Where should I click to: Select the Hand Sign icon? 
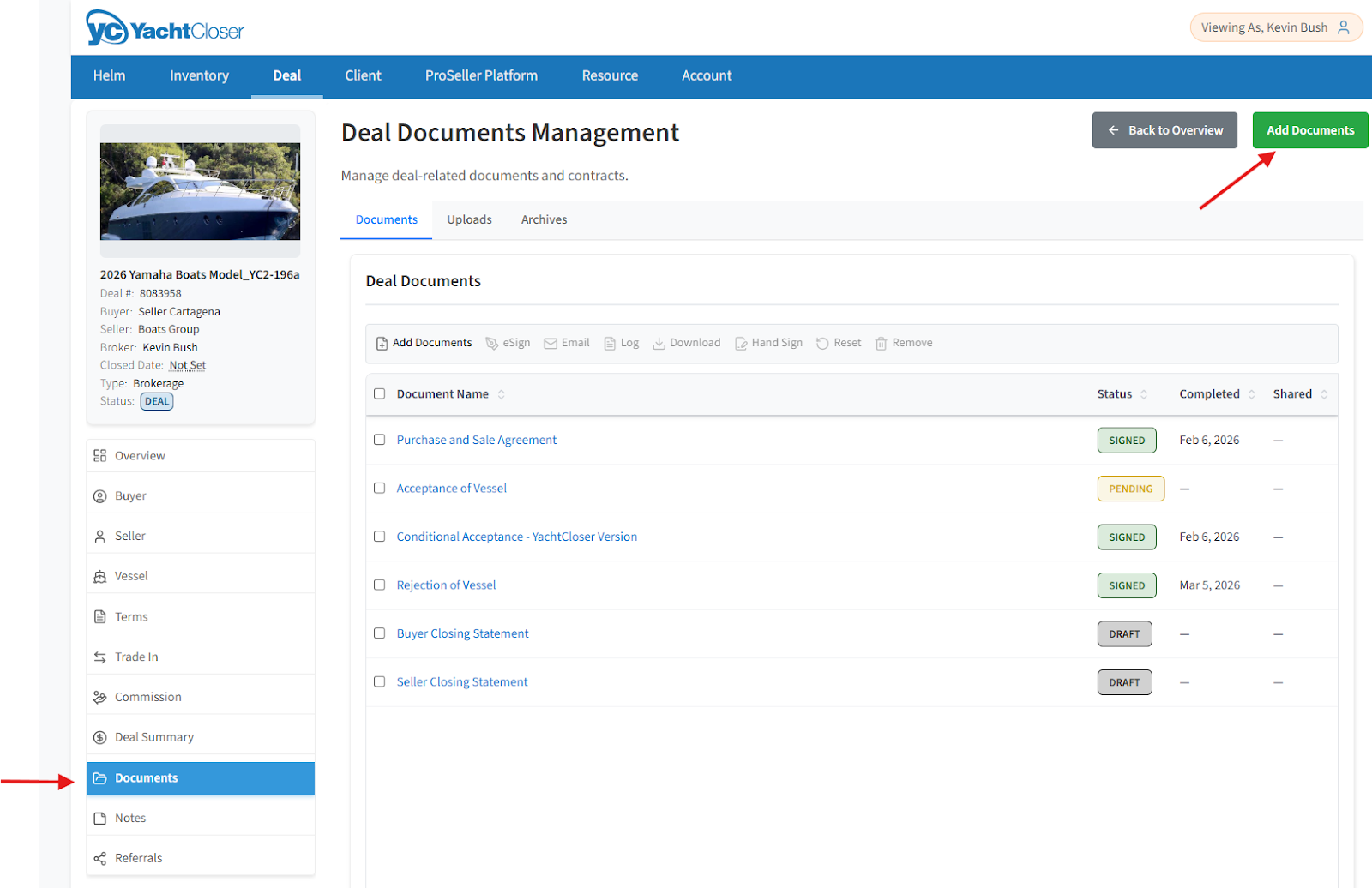click(x=741, y=343)
